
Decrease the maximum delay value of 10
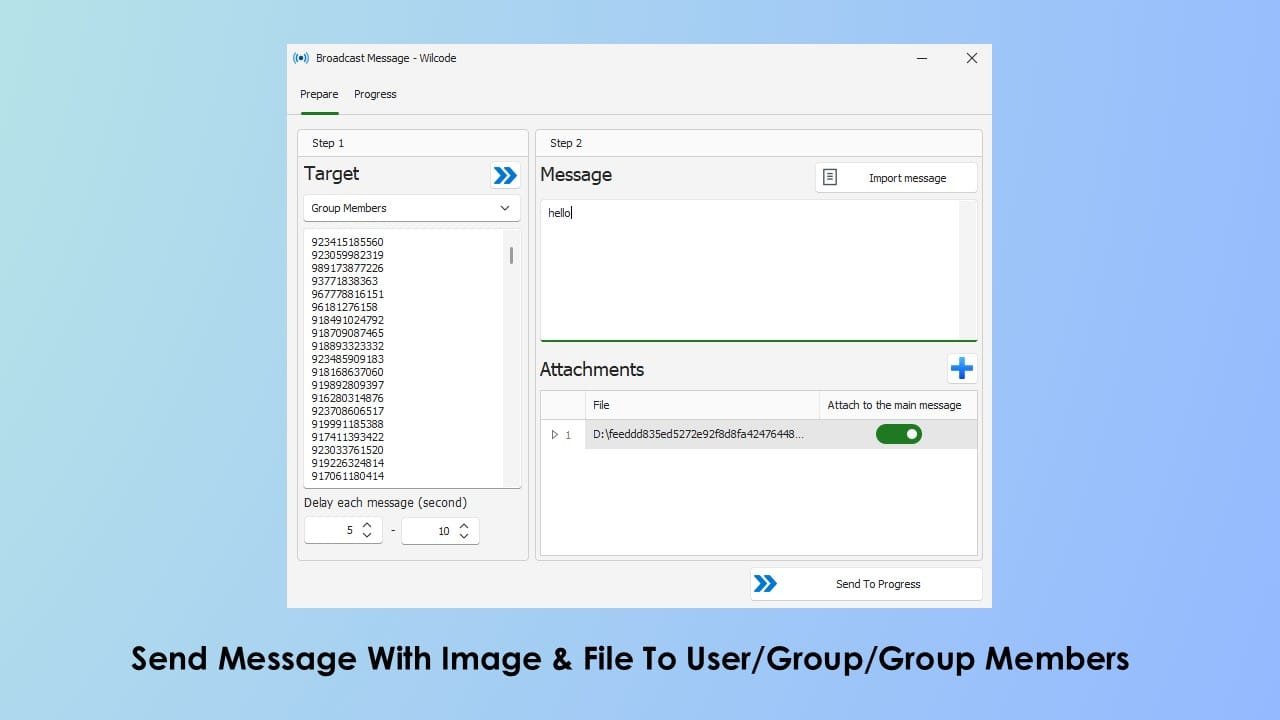point(464,536)
